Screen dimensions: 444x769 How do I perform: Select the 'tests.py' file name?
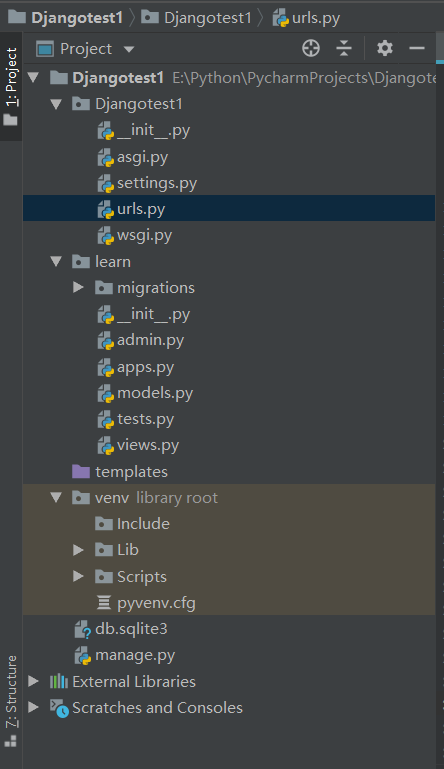[145, 419]
